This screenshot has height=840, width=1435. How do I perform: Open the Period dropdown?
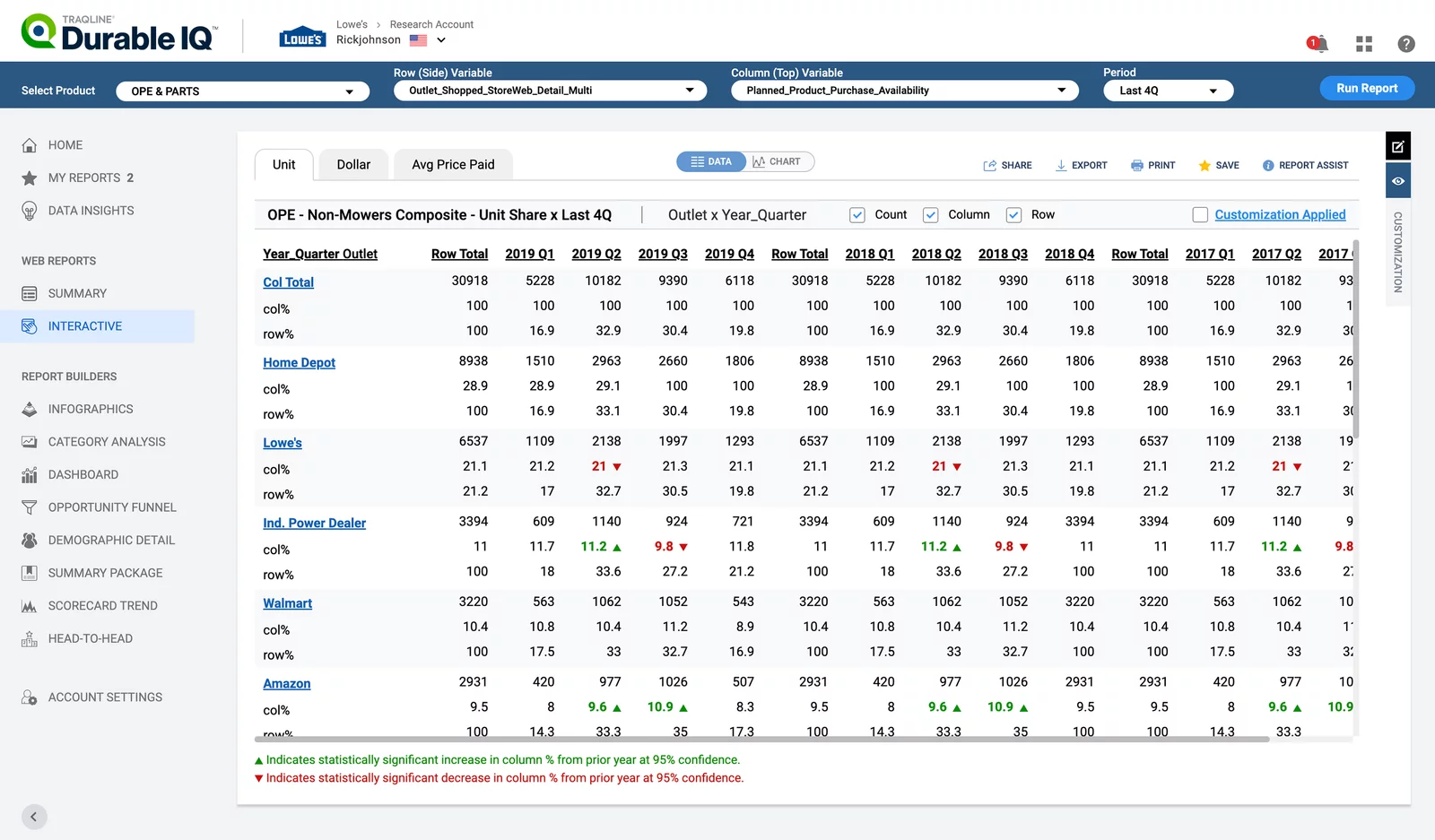(1169, 91)
